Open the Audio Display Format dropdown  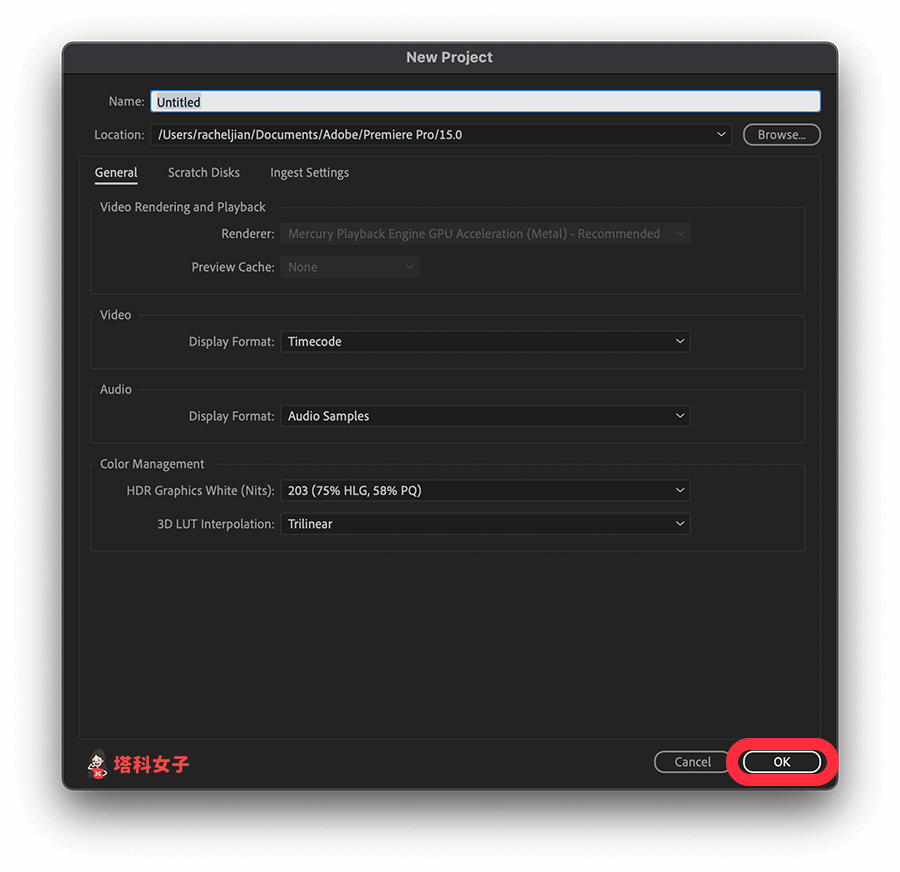tap(485, 416)
